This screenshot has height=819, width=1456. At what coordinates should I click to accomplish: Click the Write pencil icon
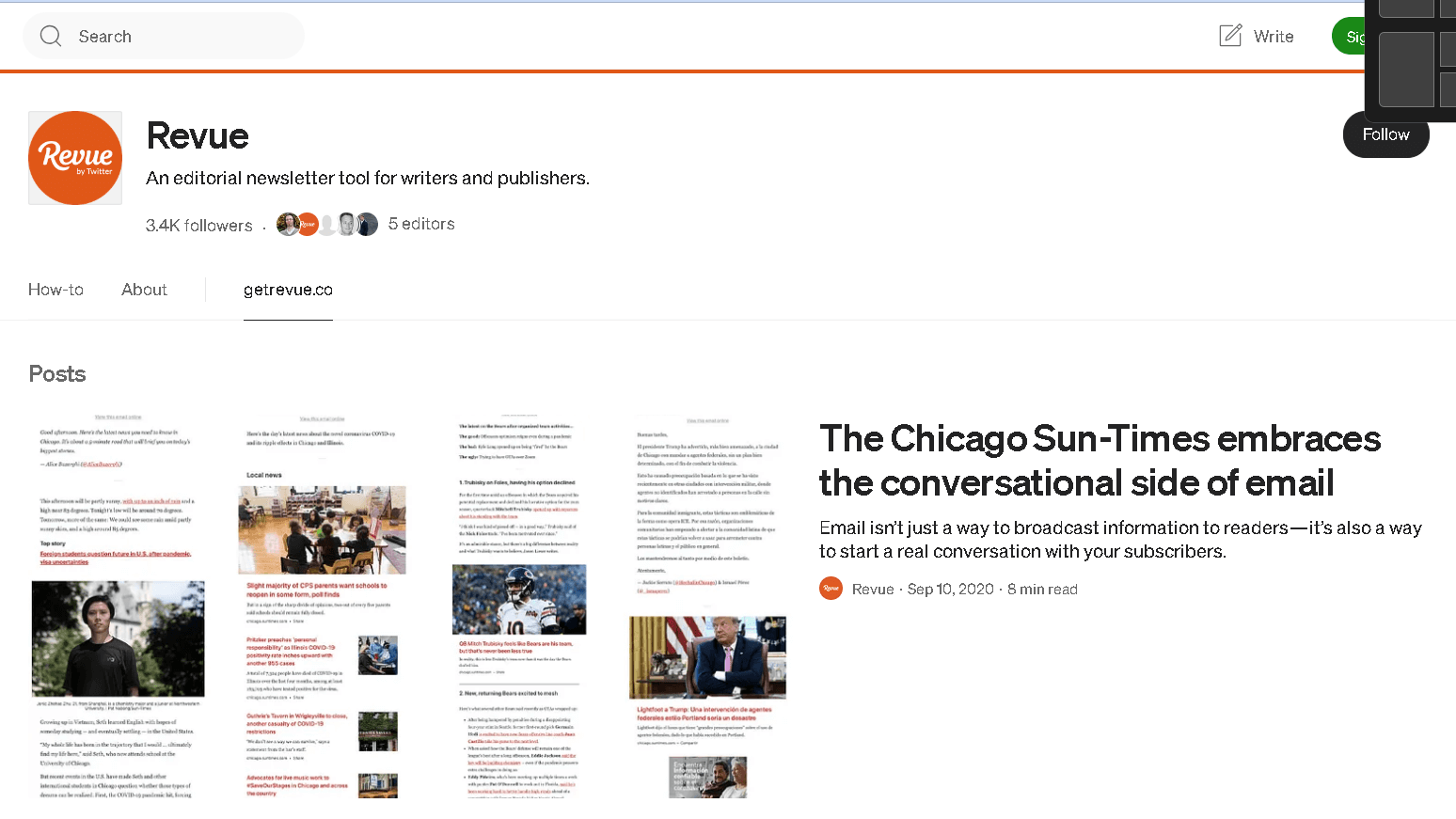click(x=1230, y=36)
